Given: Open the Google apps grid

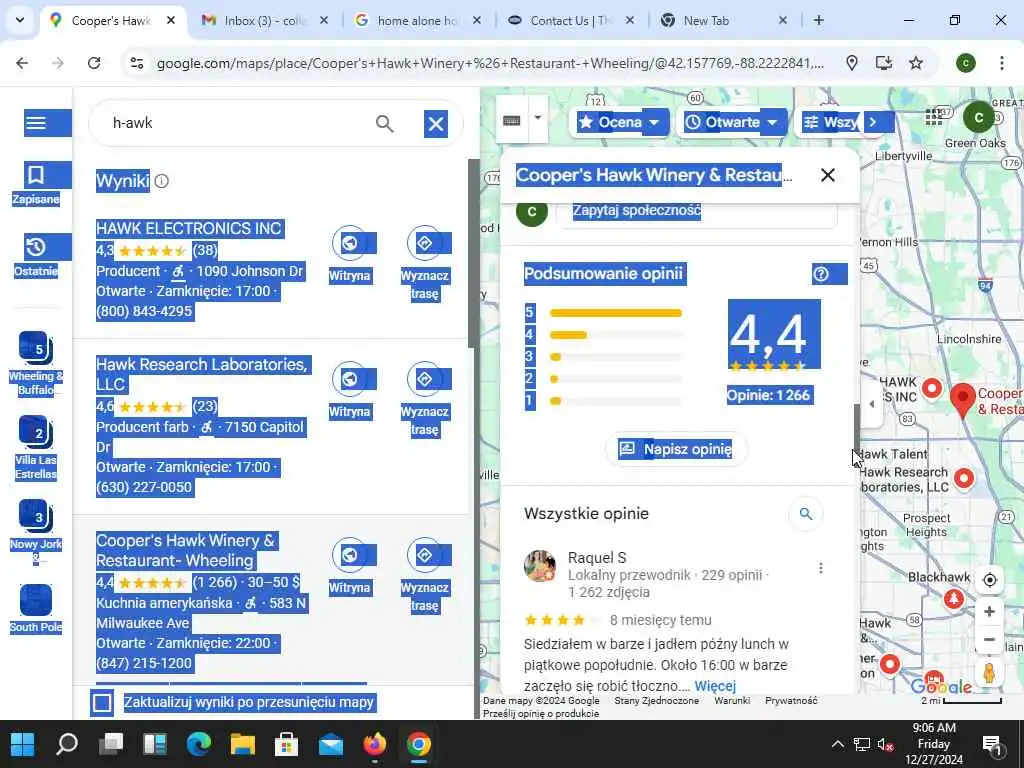Looking at the screenshot, I should 934,117.
